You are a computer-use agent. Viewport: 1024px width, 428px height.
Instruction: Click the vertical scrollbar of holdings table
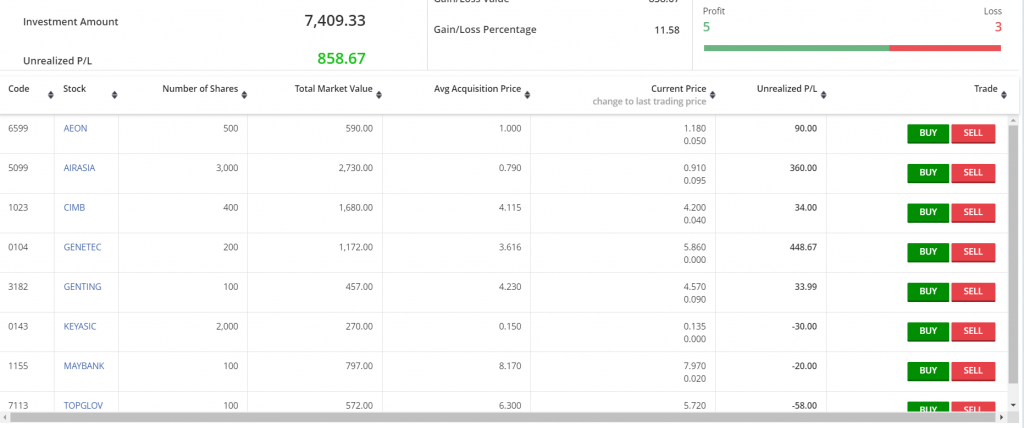point(1014,255)
